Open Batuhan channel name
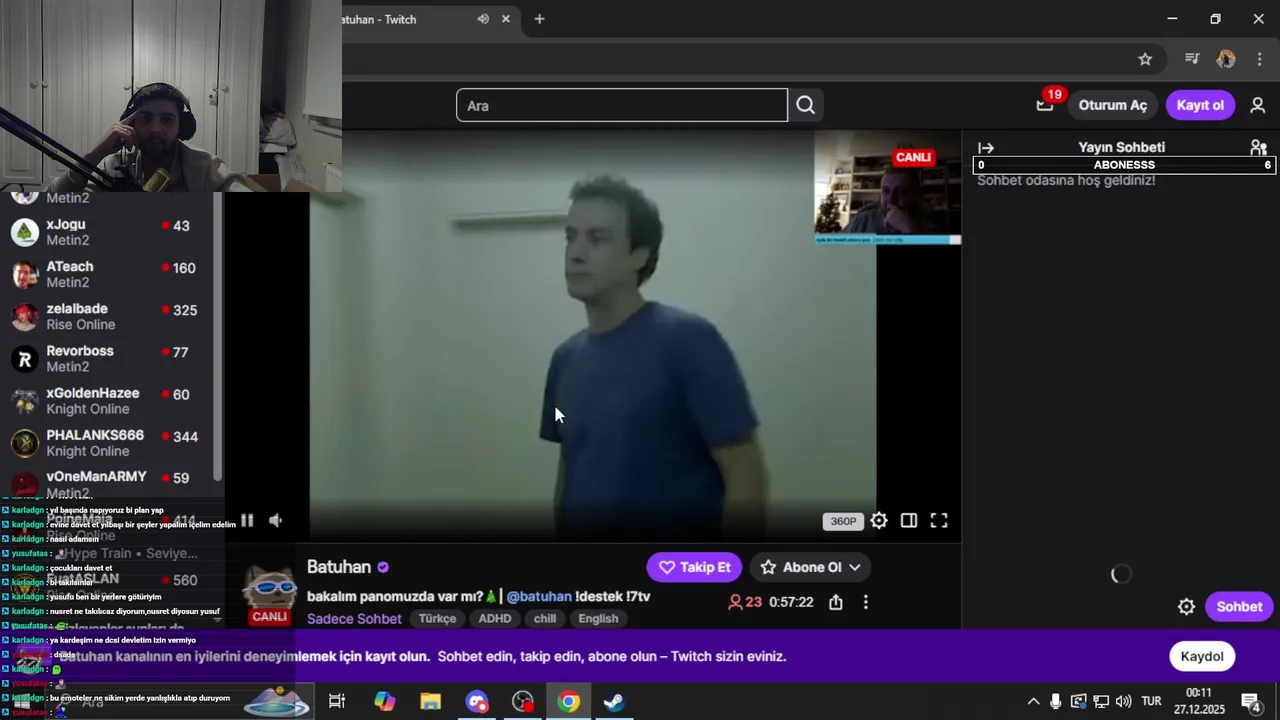 coord(339,567)
